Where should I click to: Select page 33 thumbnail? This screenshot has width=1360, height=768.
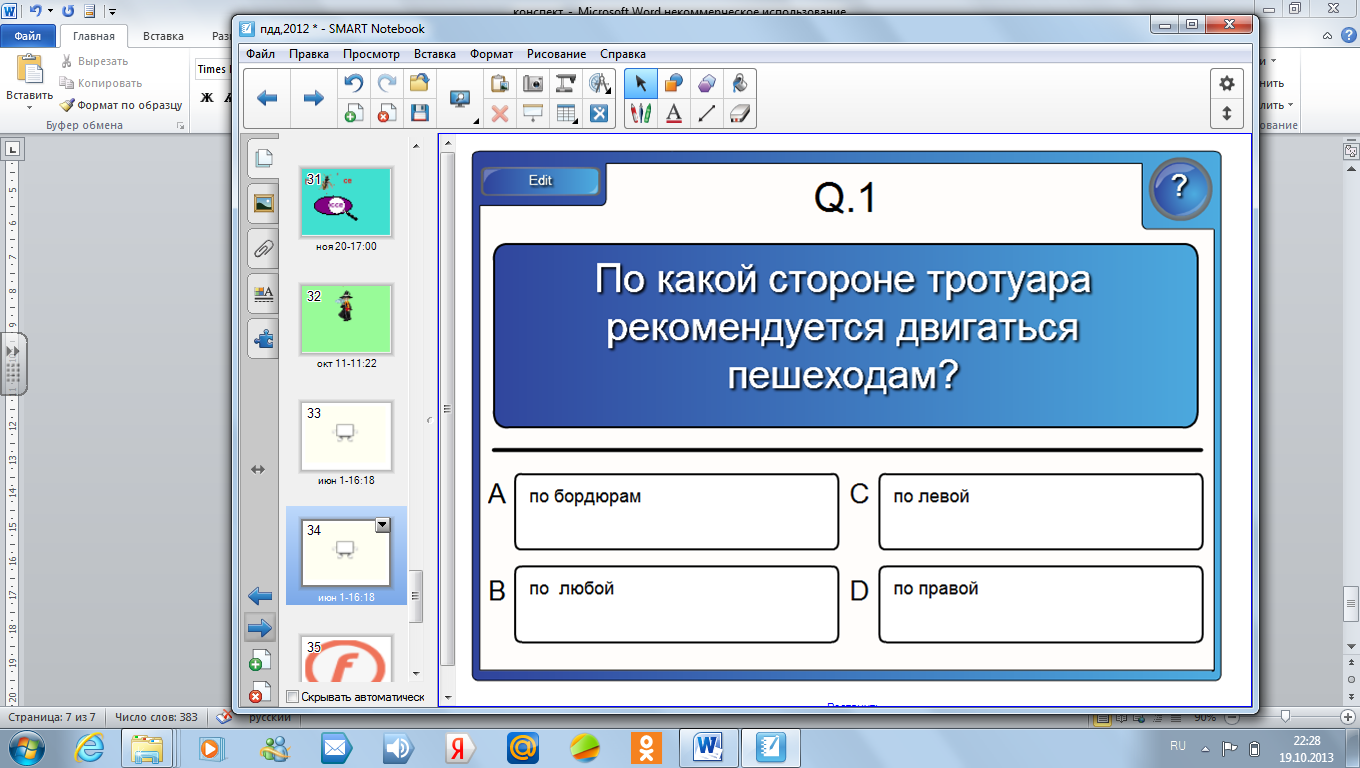[x=346, y=436]
